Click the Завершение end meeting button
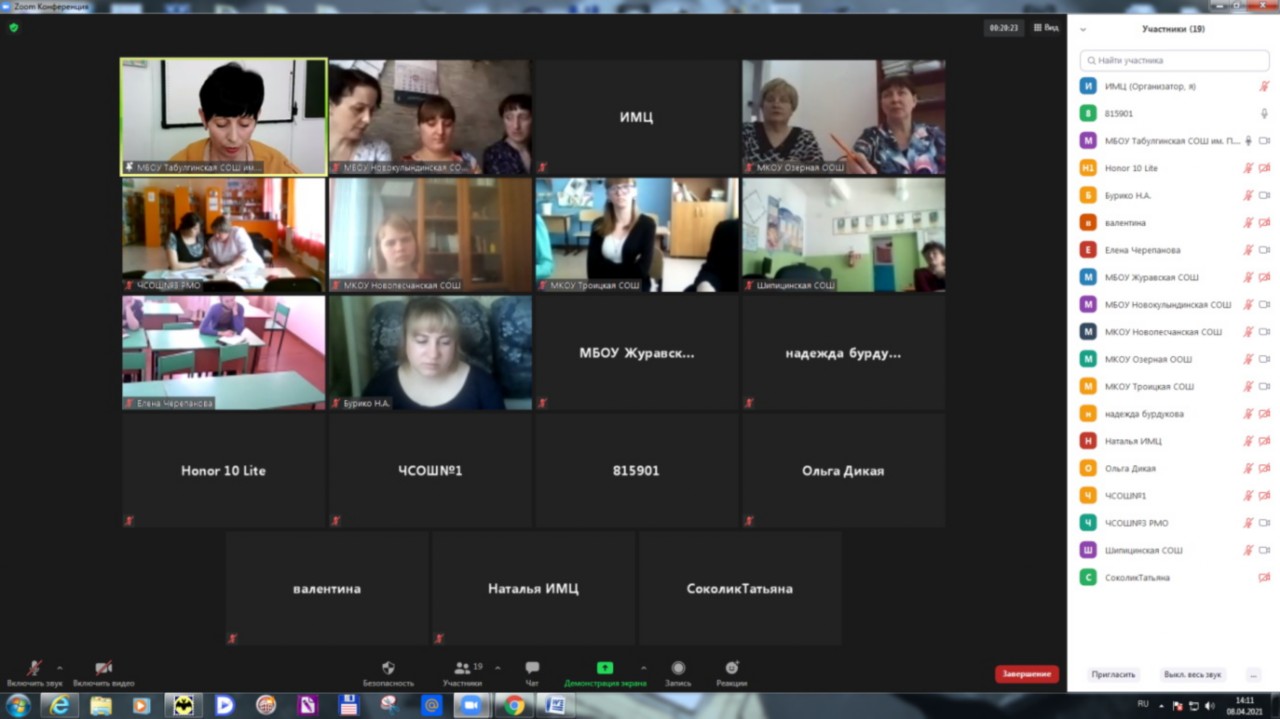This screenshot has width=1280, height=719. pyautogui.click(x=1026, y=674)
